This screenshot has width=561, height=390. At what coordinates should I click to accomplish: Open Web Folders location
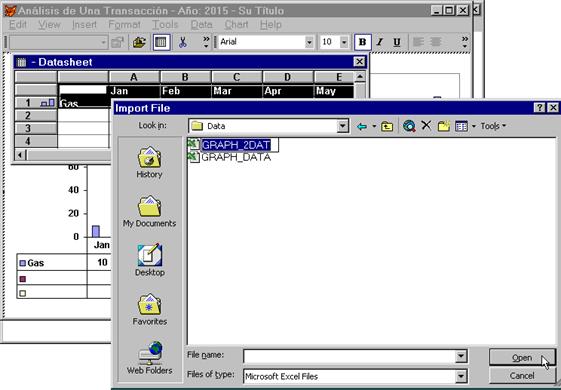coord(150,358)
